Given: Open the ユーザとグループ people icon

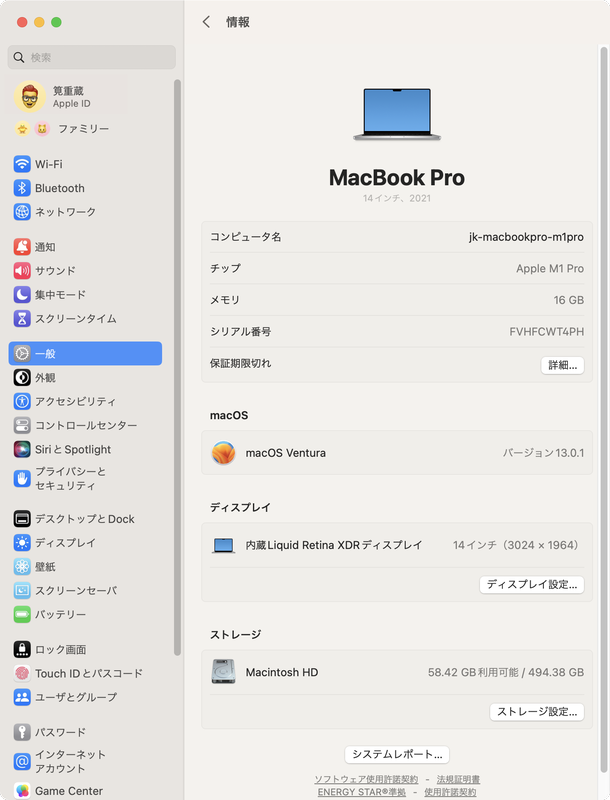Looking at the screenshot, I should click(22, 697).
